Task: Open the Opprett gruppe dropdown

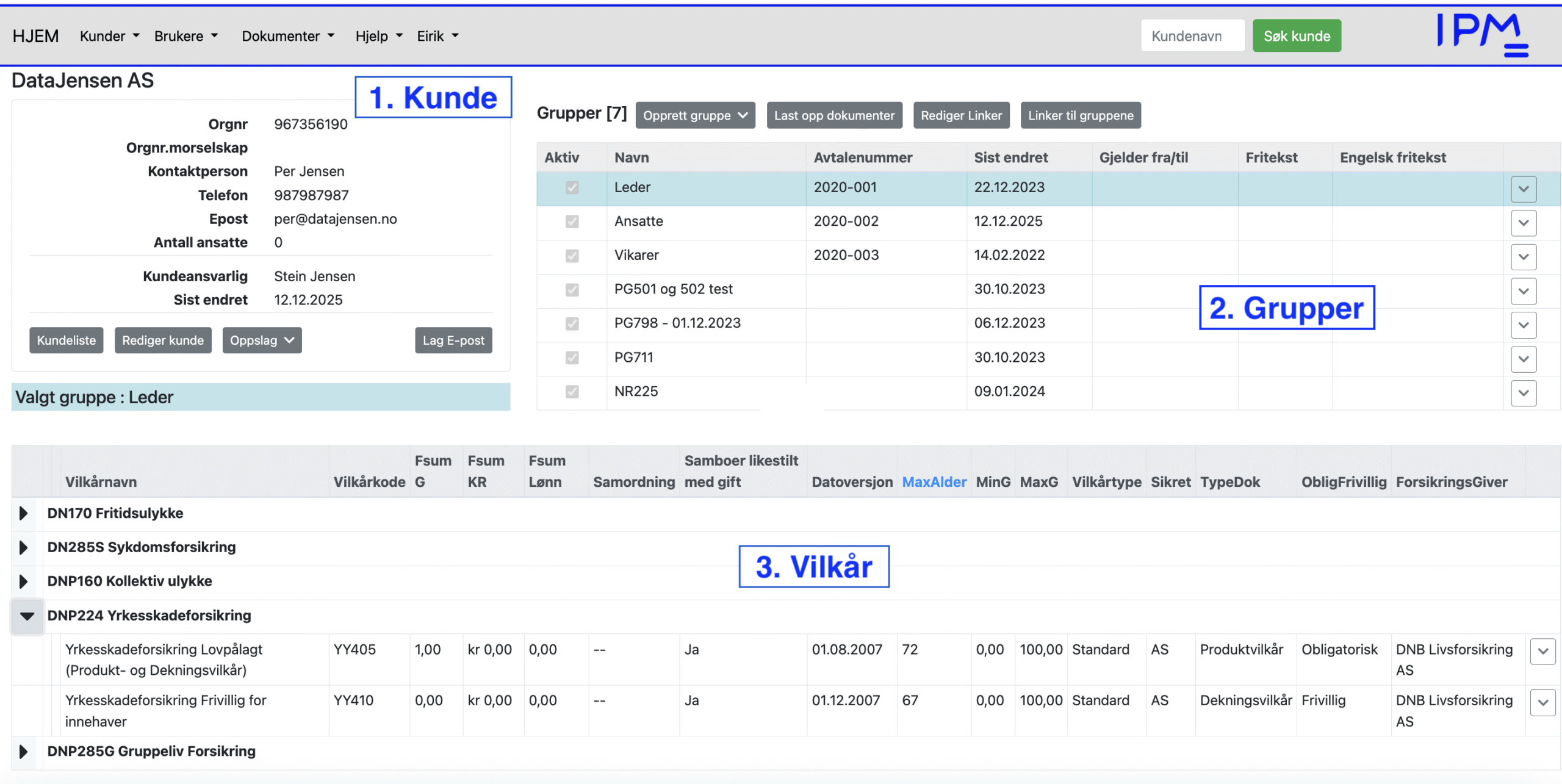Action: (695, 115)
